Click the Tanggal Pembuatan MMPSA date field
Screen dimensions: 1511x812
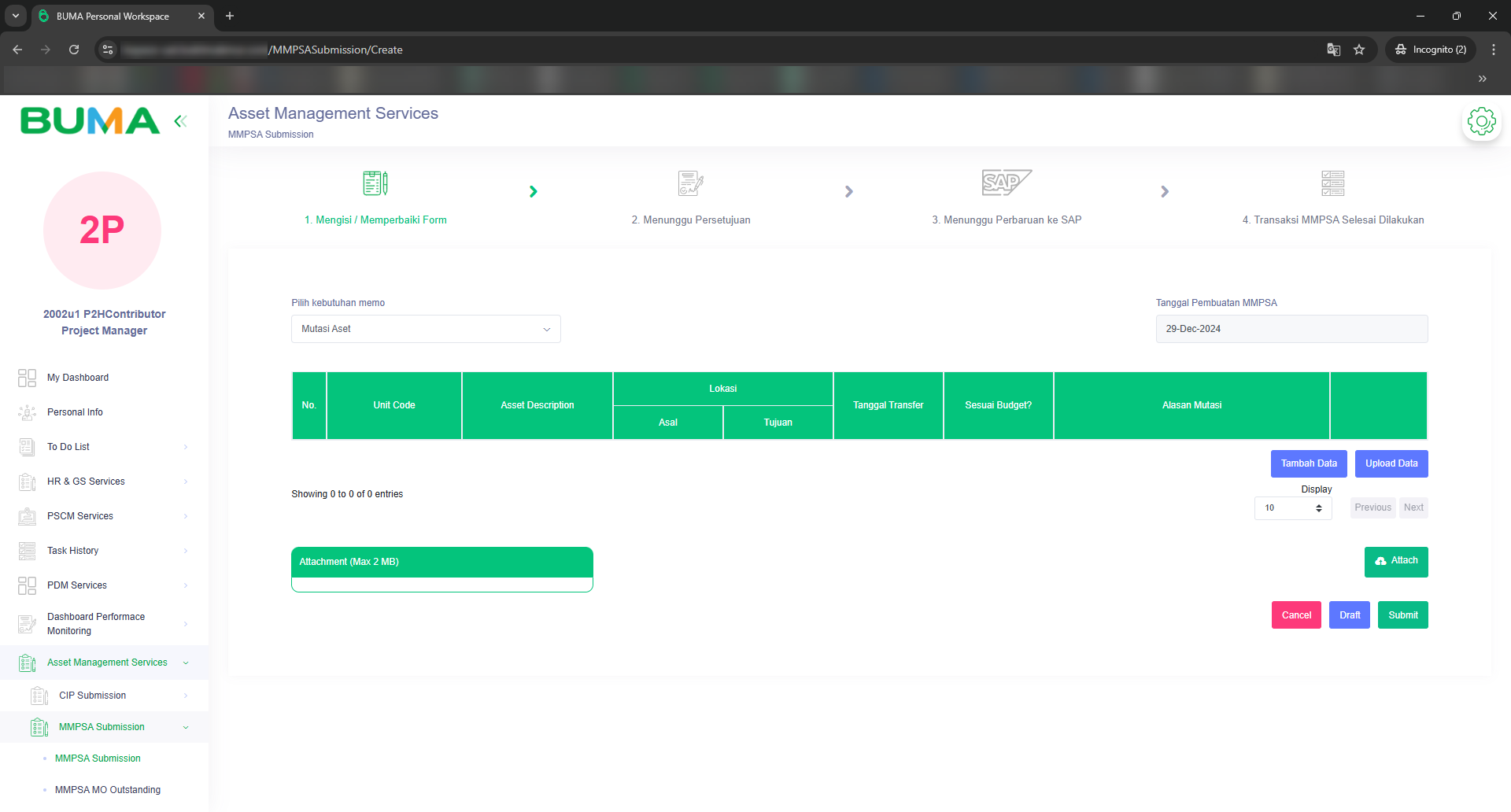pos(1291,329)
